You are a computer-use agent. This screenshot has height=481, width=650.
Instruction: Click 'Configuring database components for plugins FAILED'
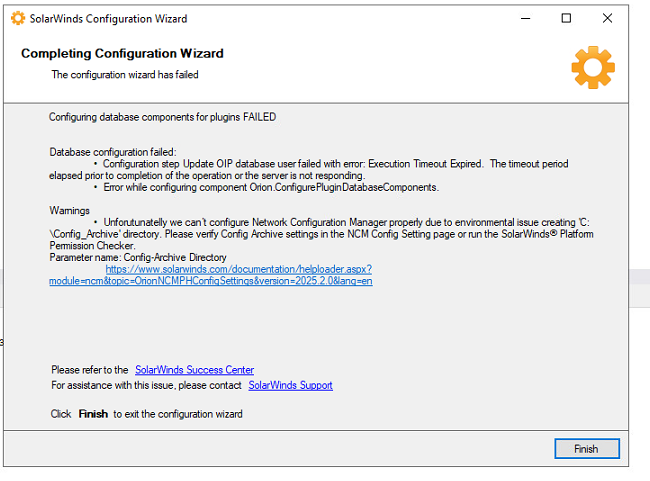click(162, 117)
